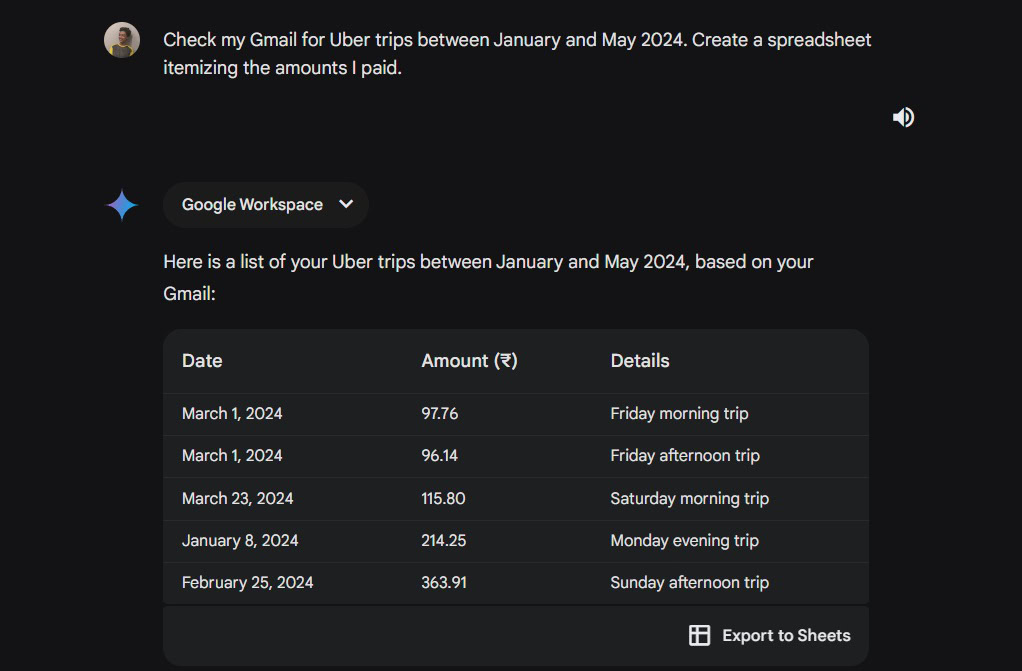
Task: Click the Sheets table icon beside Export
Action: (x=700, y=635)
